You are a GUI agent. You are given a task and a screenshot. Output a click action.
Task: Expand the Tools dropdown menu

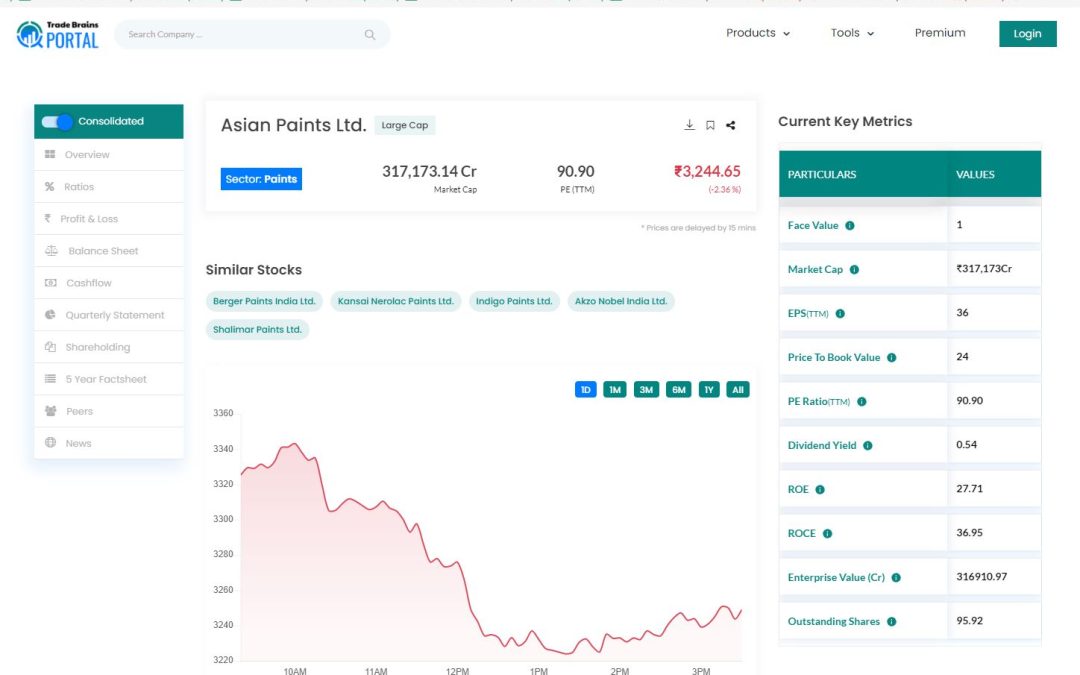point(852,33)
